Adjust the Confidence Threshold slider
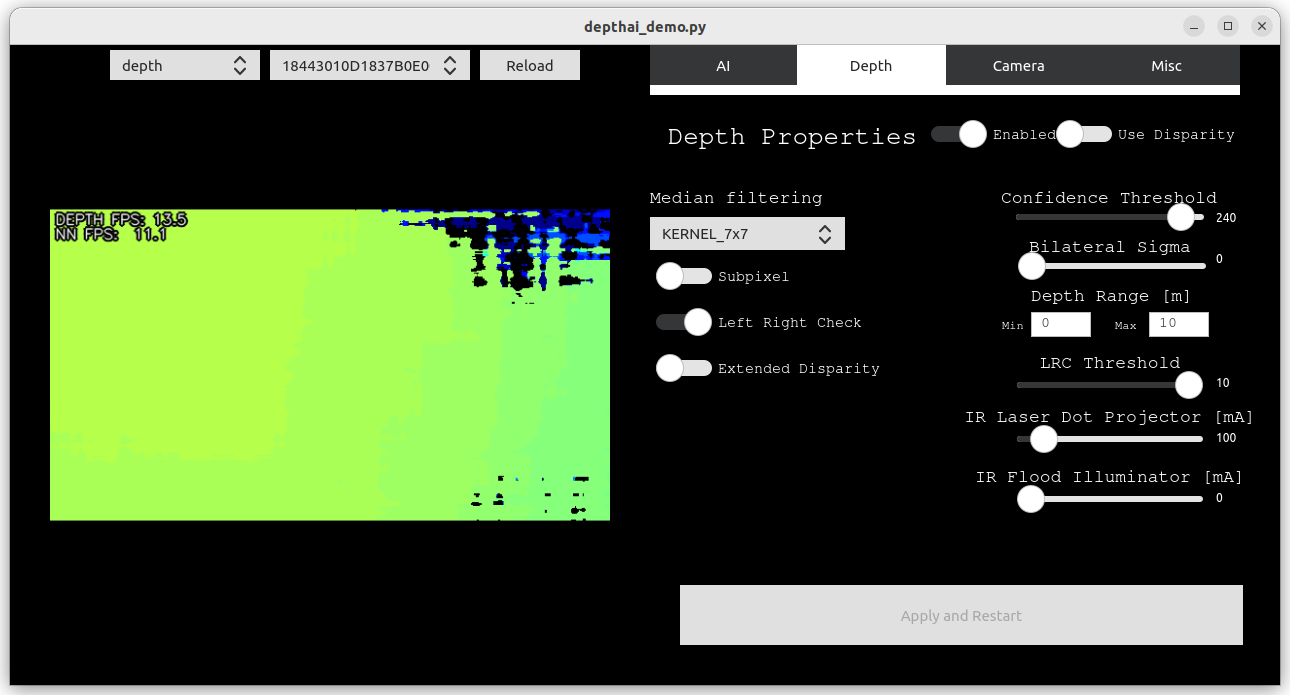Image resolution: width=1290 pixels, height=695 pixels. coord(1180,216)
